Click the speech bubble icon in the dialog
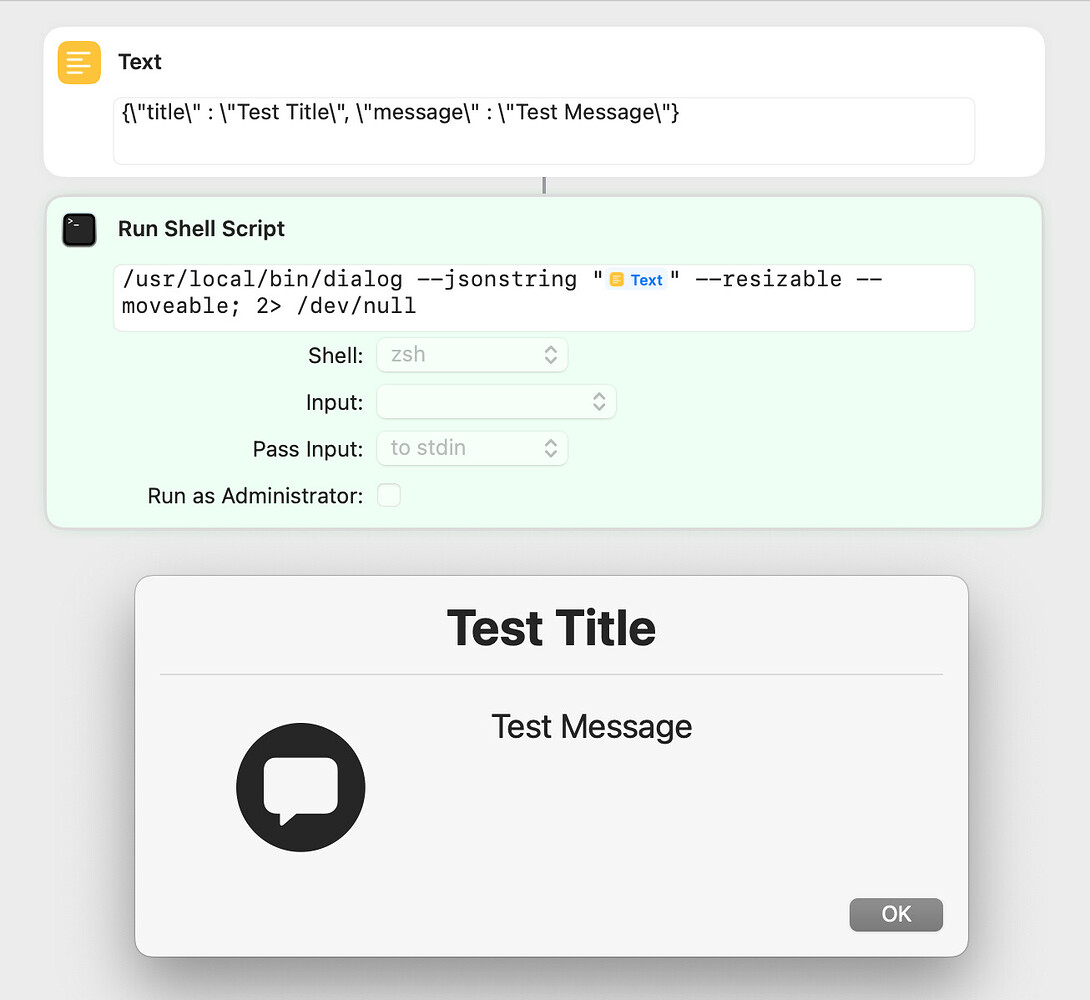 [299, 787]
